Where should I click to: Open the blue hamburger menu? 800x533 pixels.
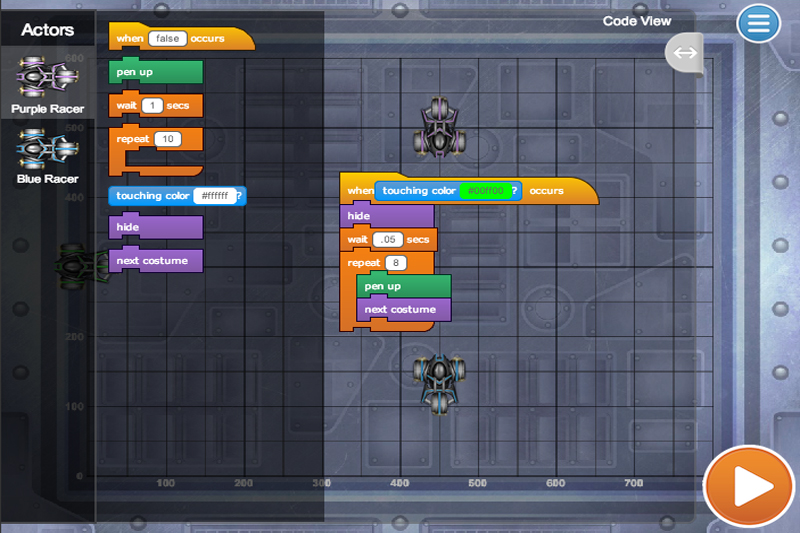tap(758, 23)
